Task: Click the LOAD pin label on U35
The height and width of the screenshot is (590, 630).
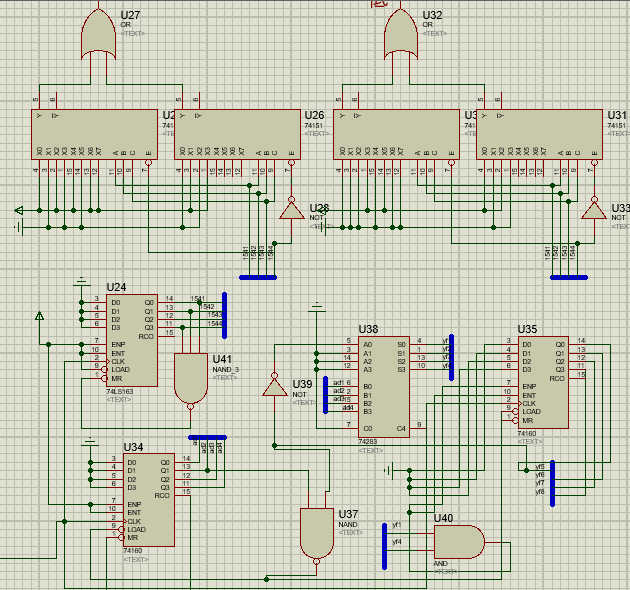Action: click(531, 412)
